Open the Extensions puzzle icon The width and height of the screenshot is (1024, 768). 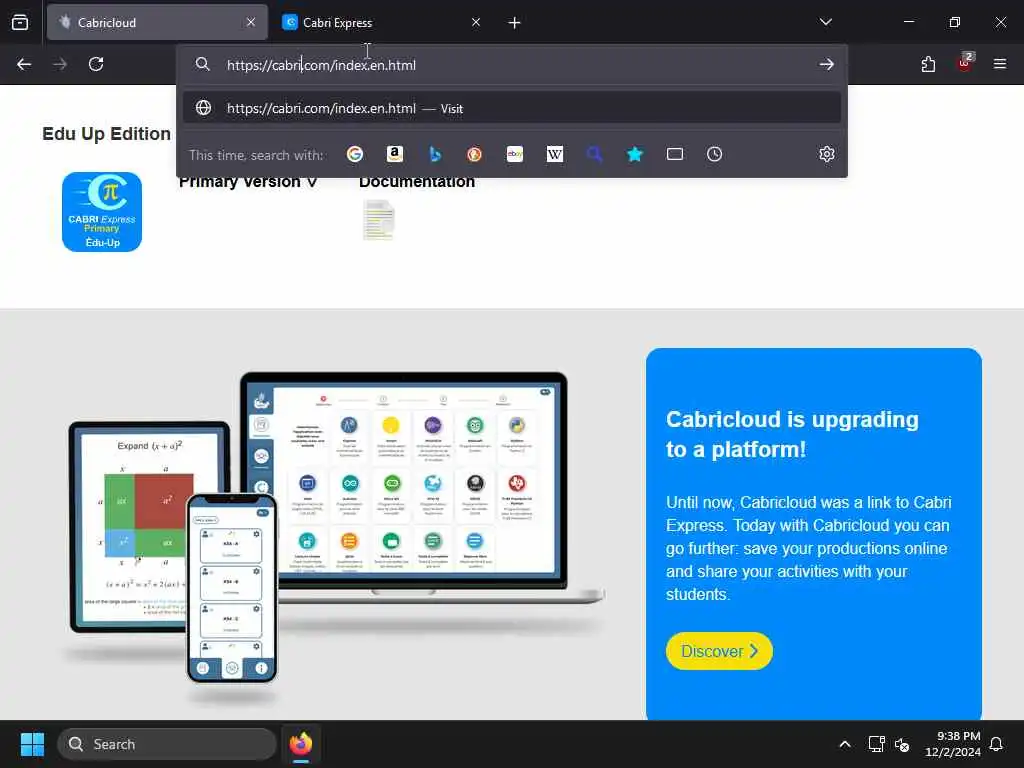pos(928,64)
